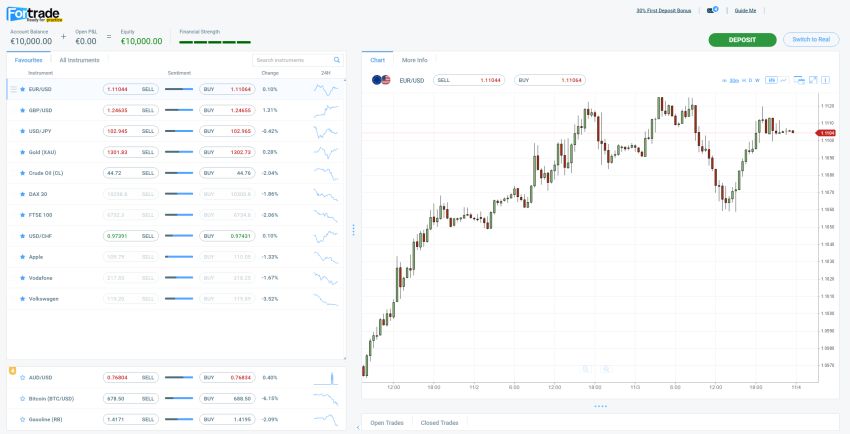The image size is (850, 434).
Task: Select the 30m chart timeframe
Action: point(734,80)
